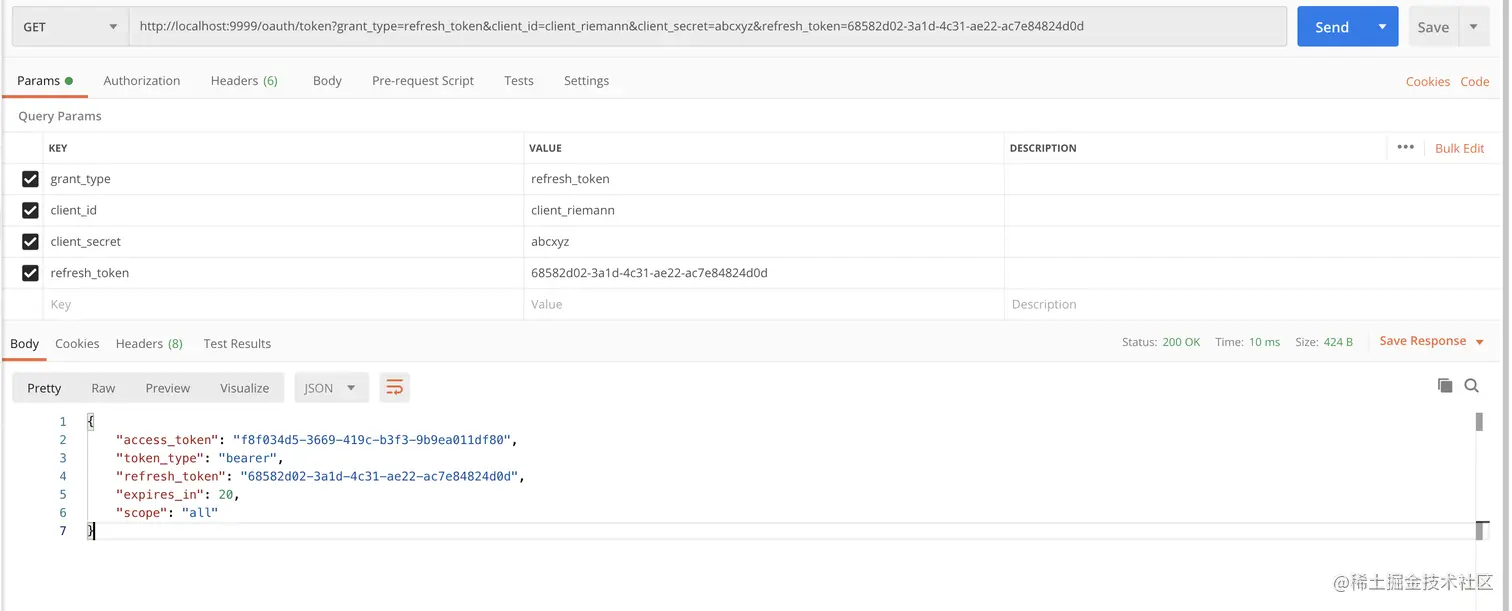Uncheck the client_id parameter checkbox
This screenshot has height=611, width=1512.
point(31,210)
